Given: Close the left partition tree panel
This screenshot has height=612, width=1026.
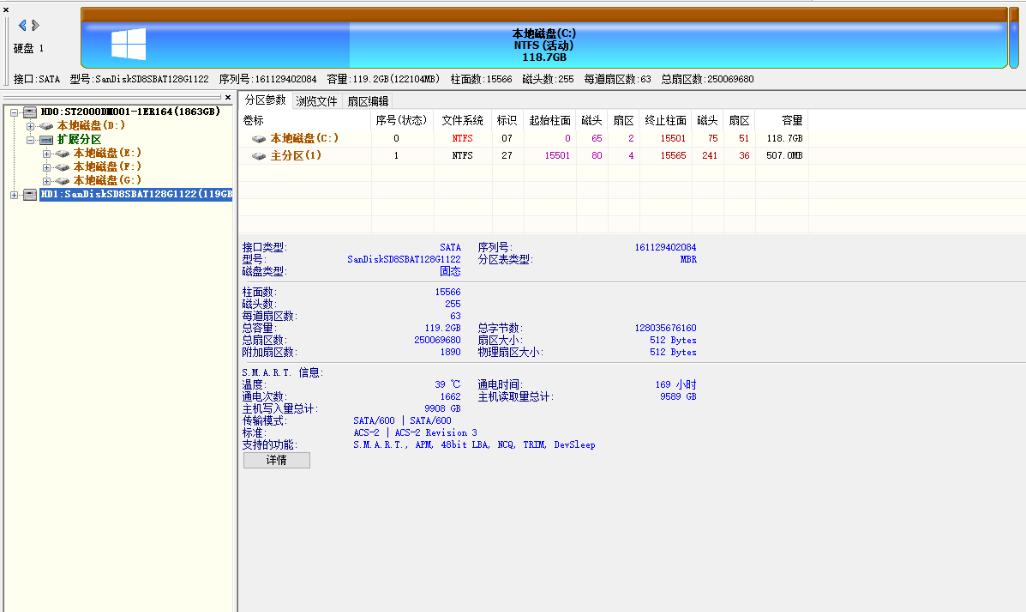Looking at the screenshot, I should [x=229, y=97].
